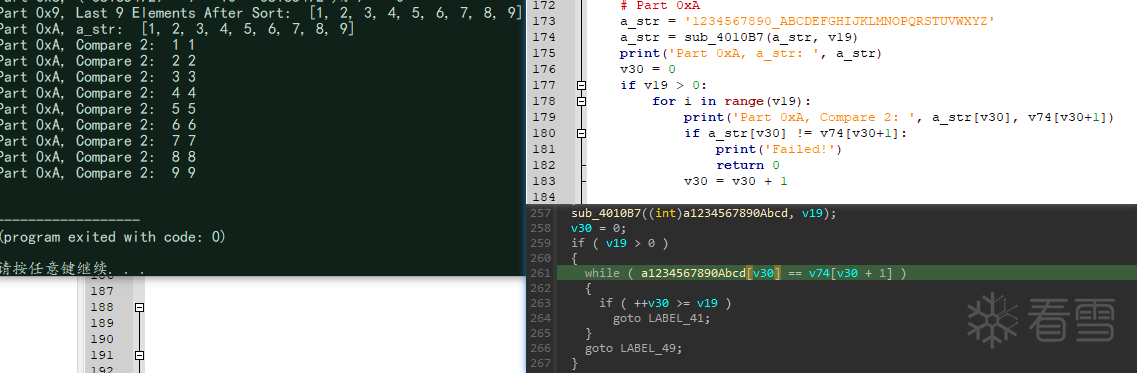Click 'v30 = v30 + 1' line

click(x=735, y=181)
